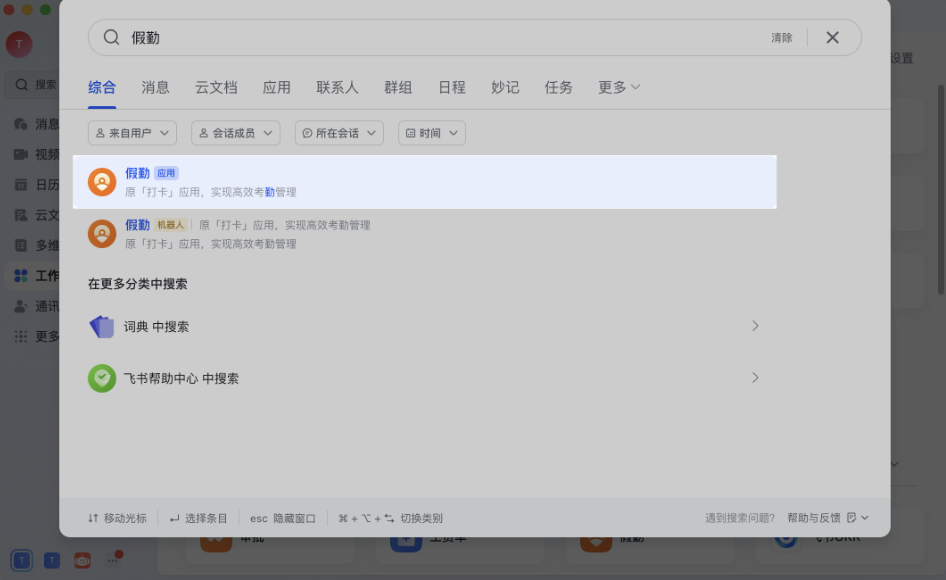Open 云文档 icon in the left sidebar
The width and height of the screenshot is (946, 580).
(21, 215)
